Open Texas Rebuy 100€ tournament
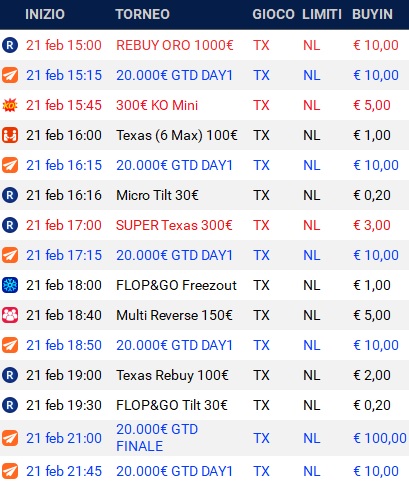Viewport: 409px width, 483px height. click(172, 376)
